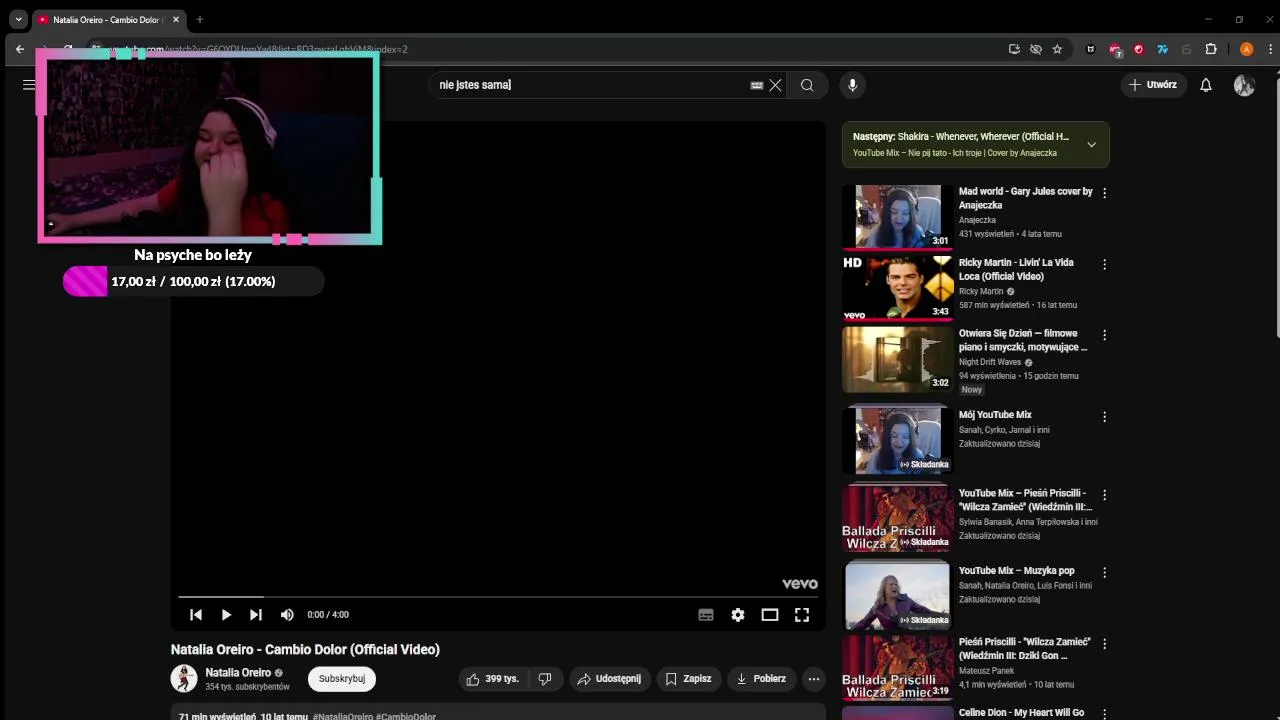The image size is (1280, 720).
Task: Skip to the next video
Action: tap(256, 615)
